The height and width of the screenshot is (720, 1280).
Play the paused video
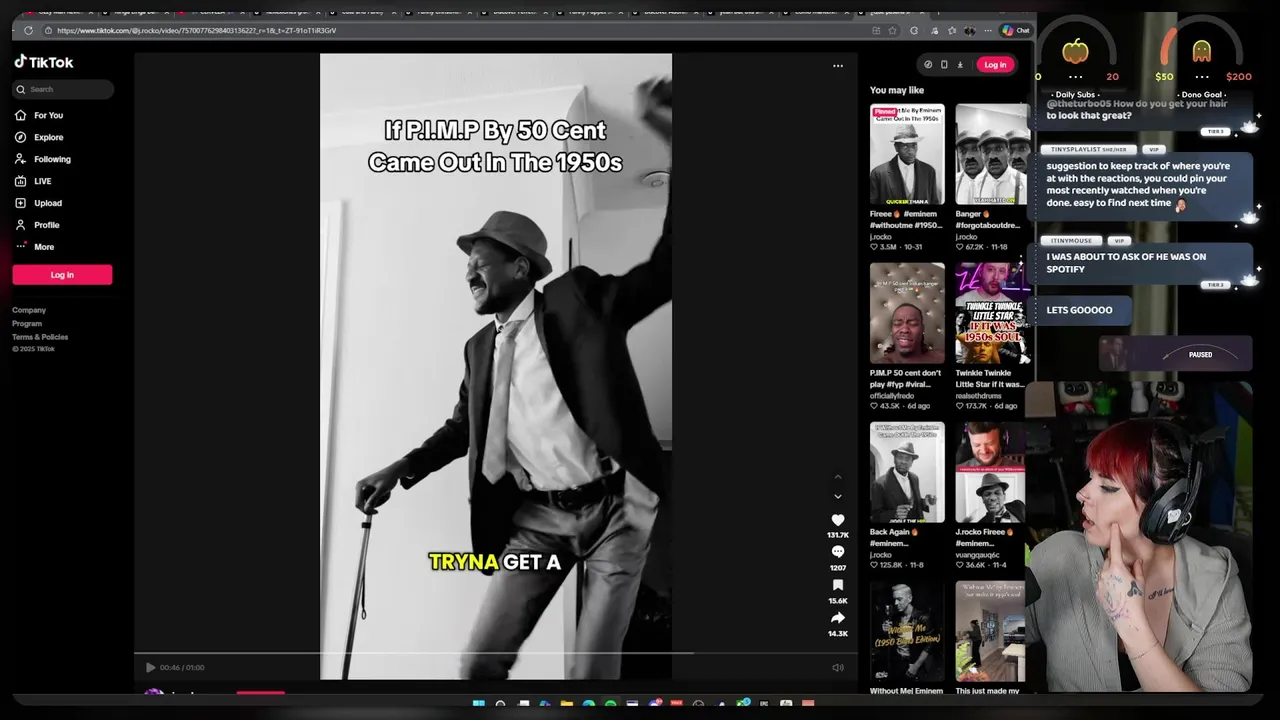(150, 667)
